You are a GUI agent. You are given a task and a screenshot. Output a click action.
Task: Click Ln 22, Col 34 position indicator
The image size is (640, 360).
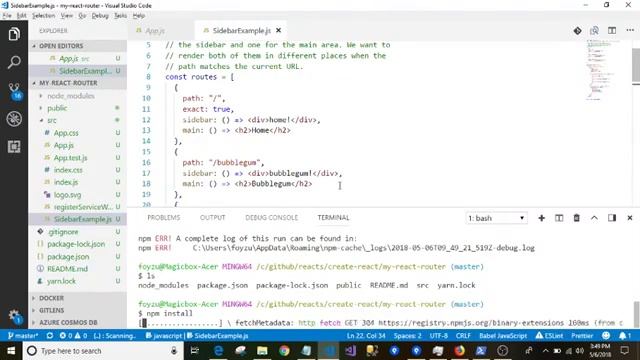(366, 336)
